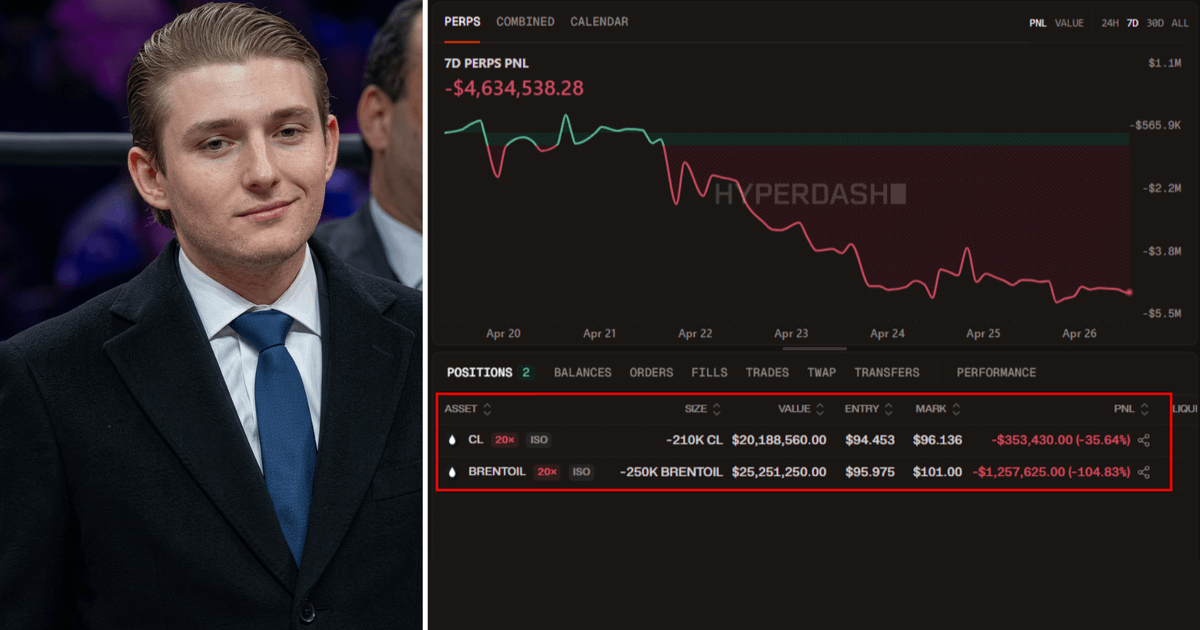This screenshot has height=630, width=1200.
Task: Click the $20,188,560.00 value cell
Action: 779,440
